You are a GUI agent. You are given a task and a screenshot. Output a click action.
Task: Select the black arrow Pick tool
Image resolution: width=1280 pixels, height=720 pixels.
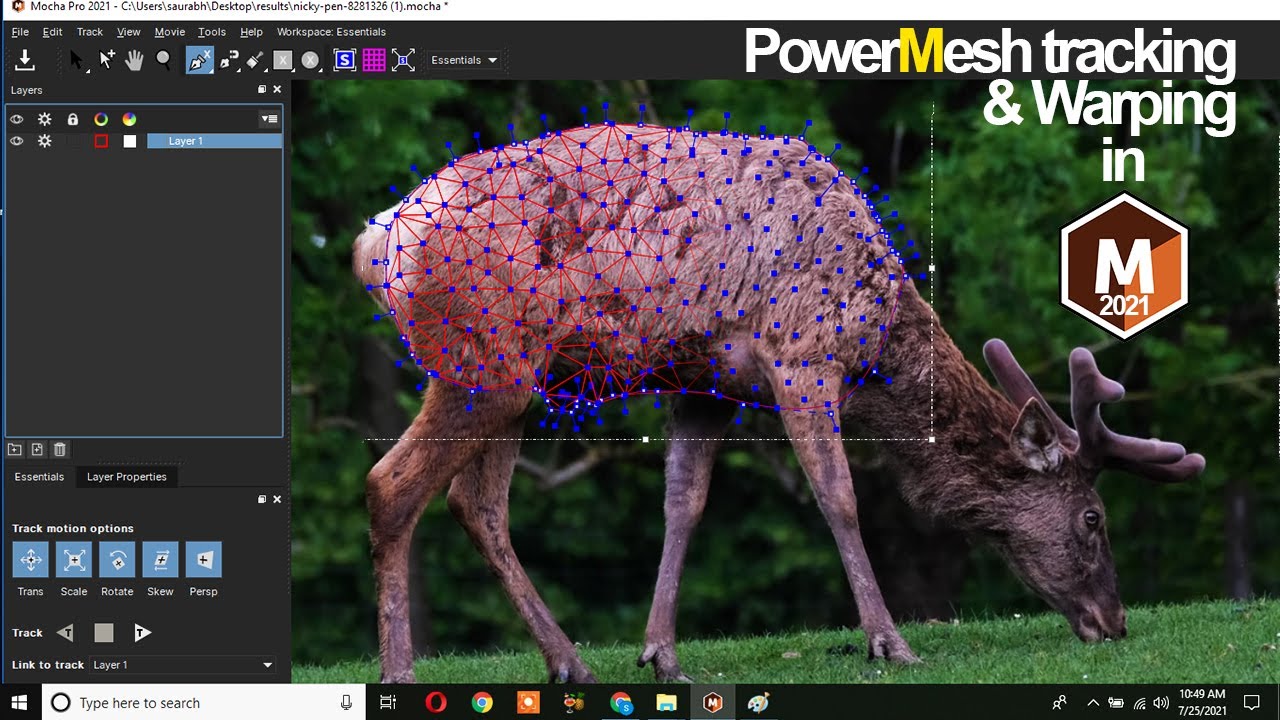pos(77,60)
